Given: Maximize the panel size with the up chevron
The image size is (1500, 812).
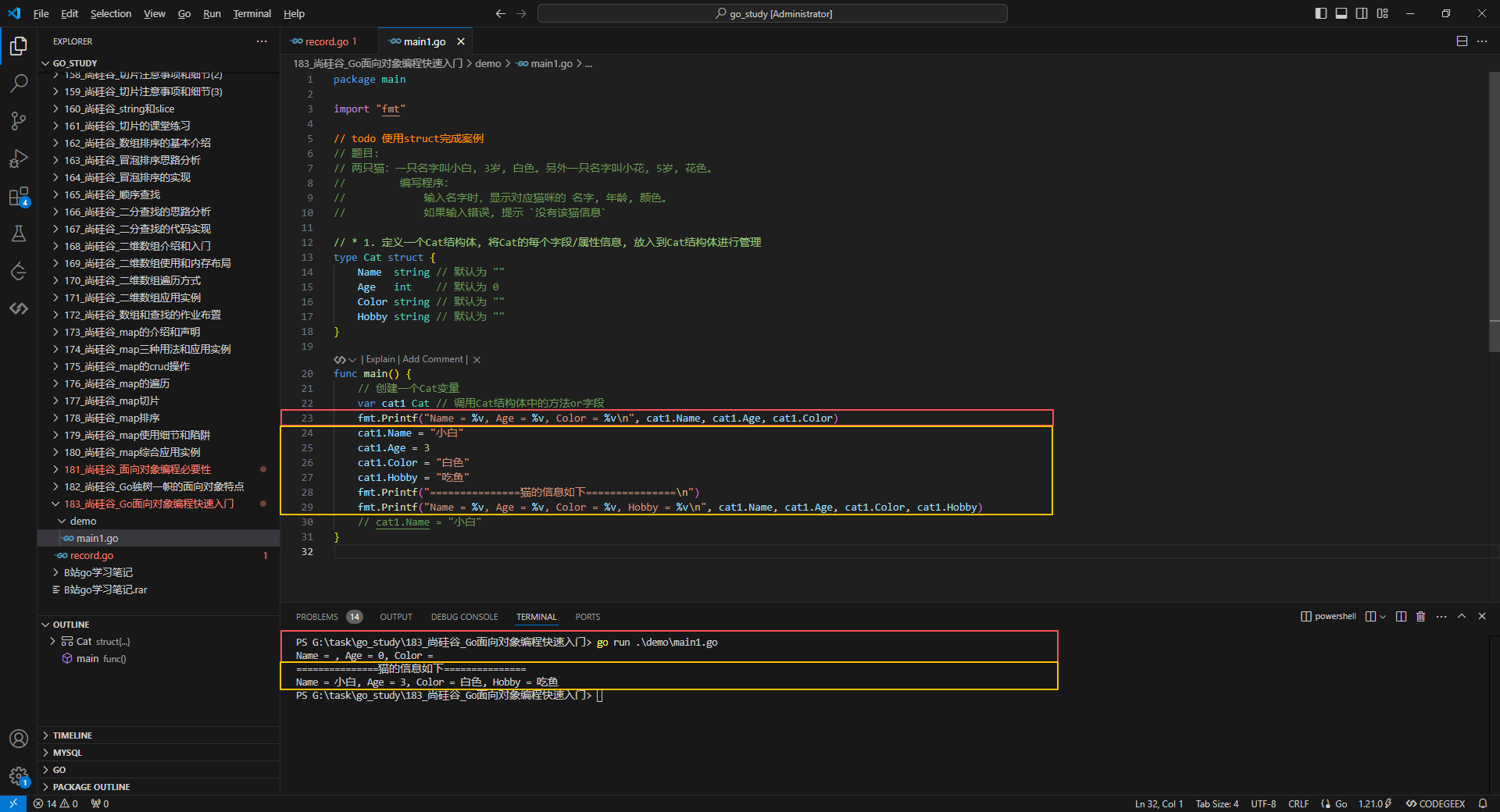Looking at the screenshot, I should tap(1462, 617).
